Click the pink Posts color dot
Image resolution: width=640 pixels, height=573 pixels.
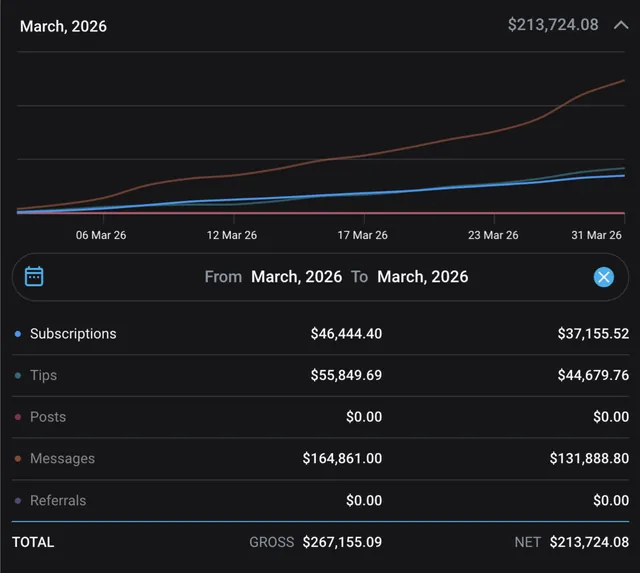pos(18,417)
